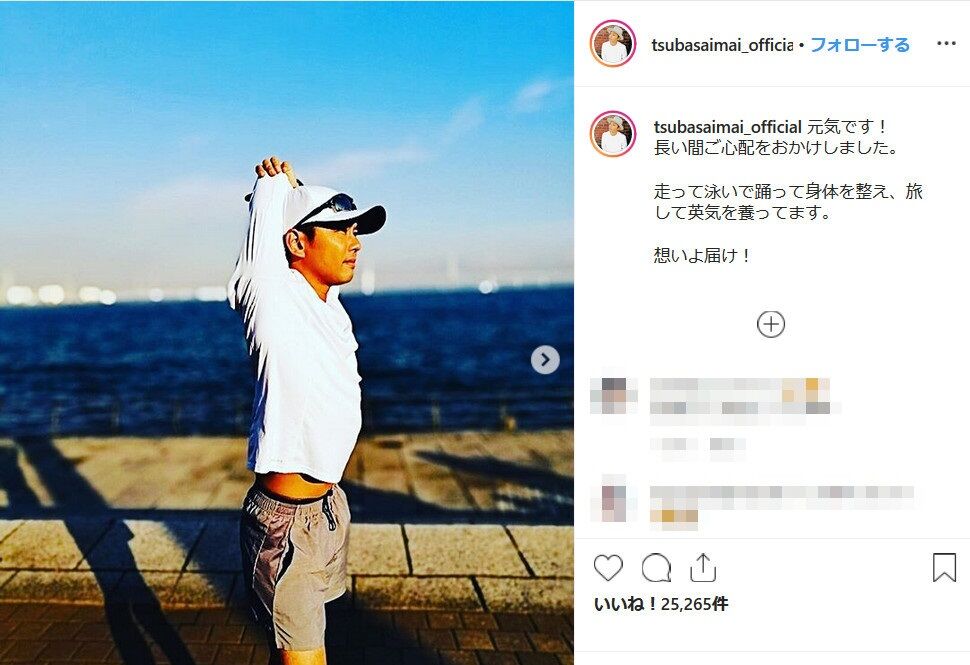
Task: View the 25,265 likes count
Action: [661, 604]
